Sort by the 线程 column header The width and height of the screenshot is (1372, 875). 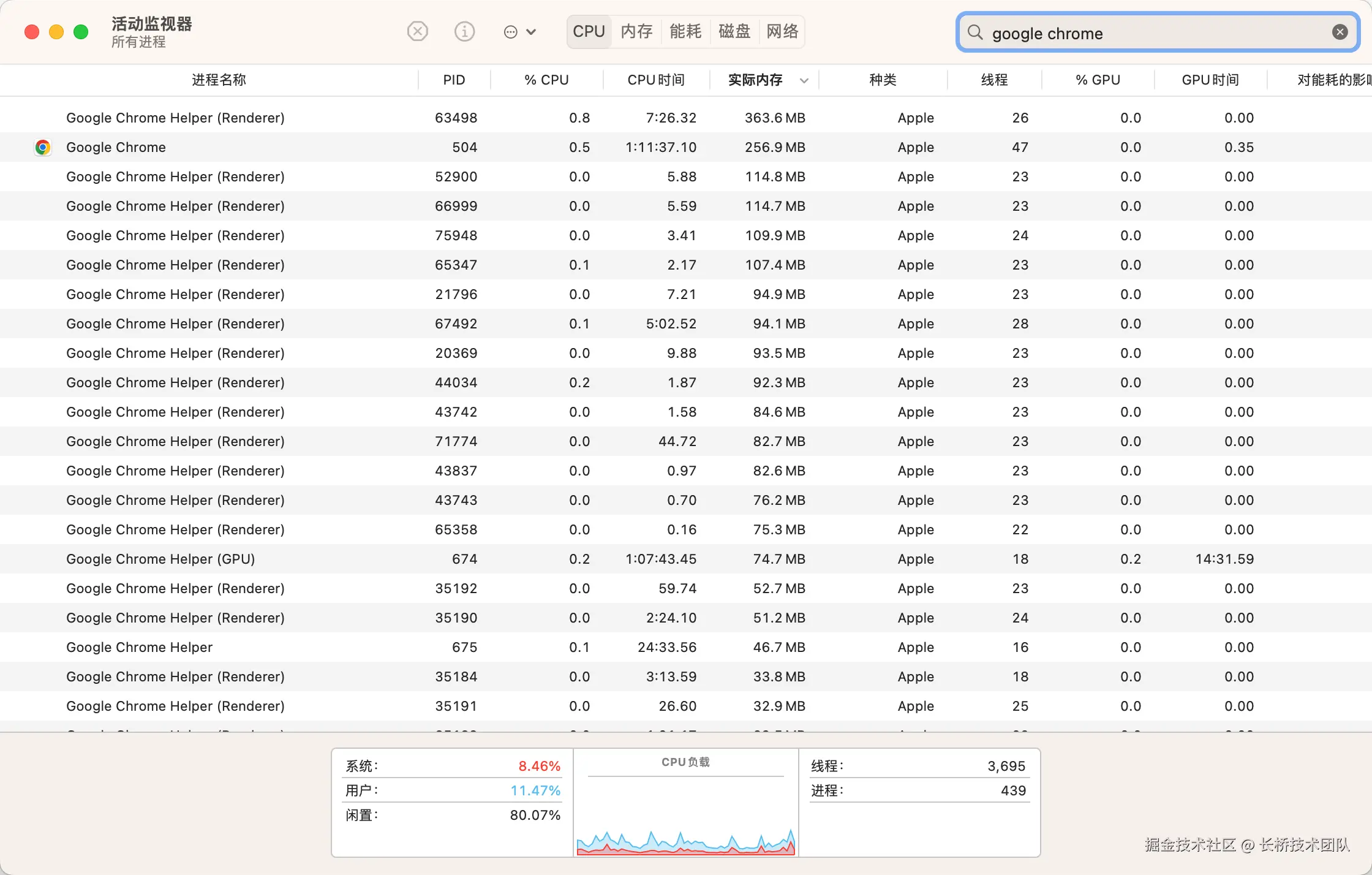pyautogui.click(x=994, y=80)
